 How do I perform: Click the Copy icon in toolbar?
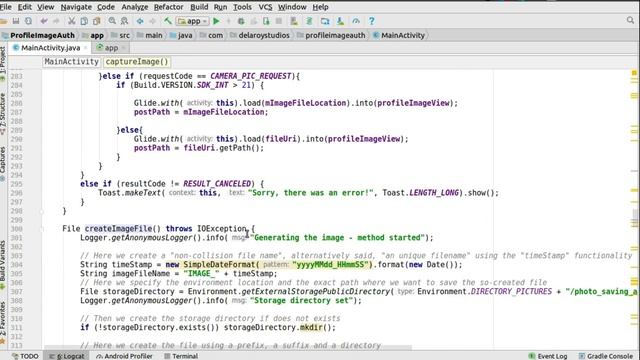click(x=84, y=21)
